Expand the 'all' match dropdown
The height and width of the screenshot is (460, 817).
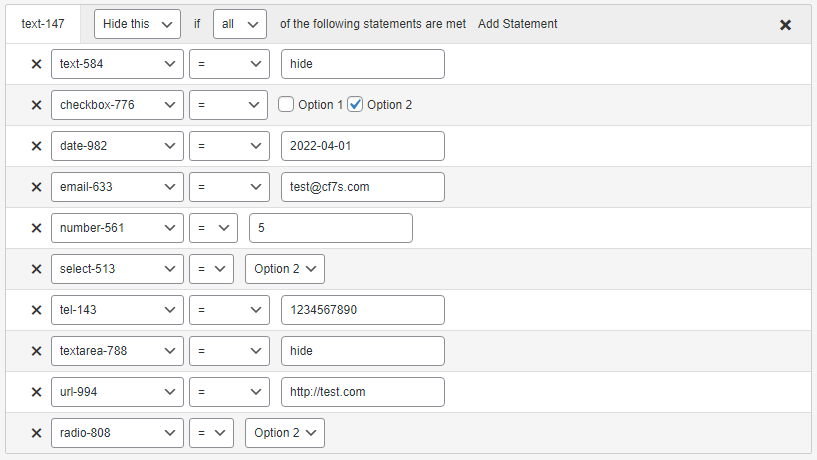point(240,24)
